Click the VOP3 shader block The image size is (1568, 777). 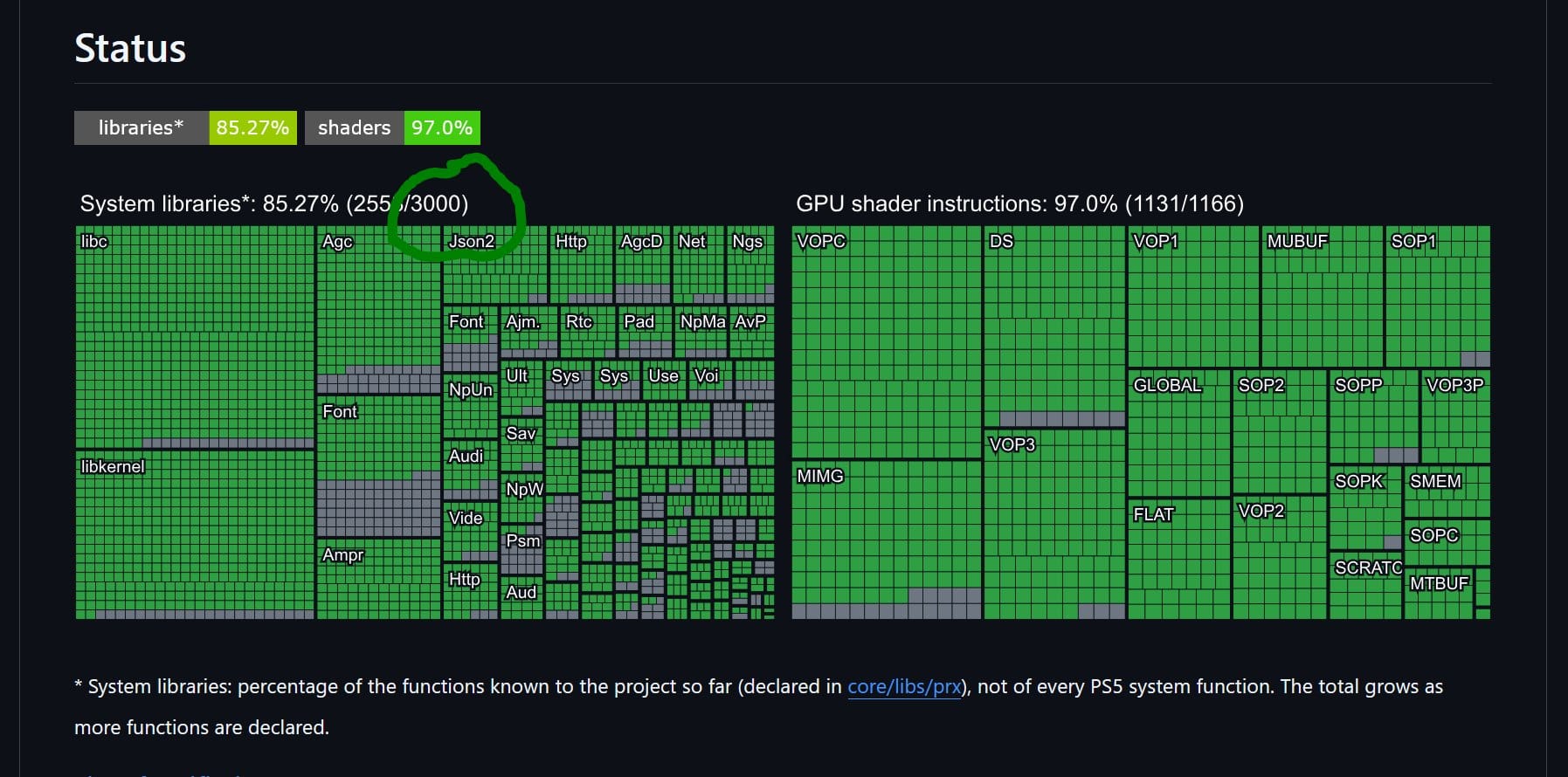click(x=1054, y=524)
